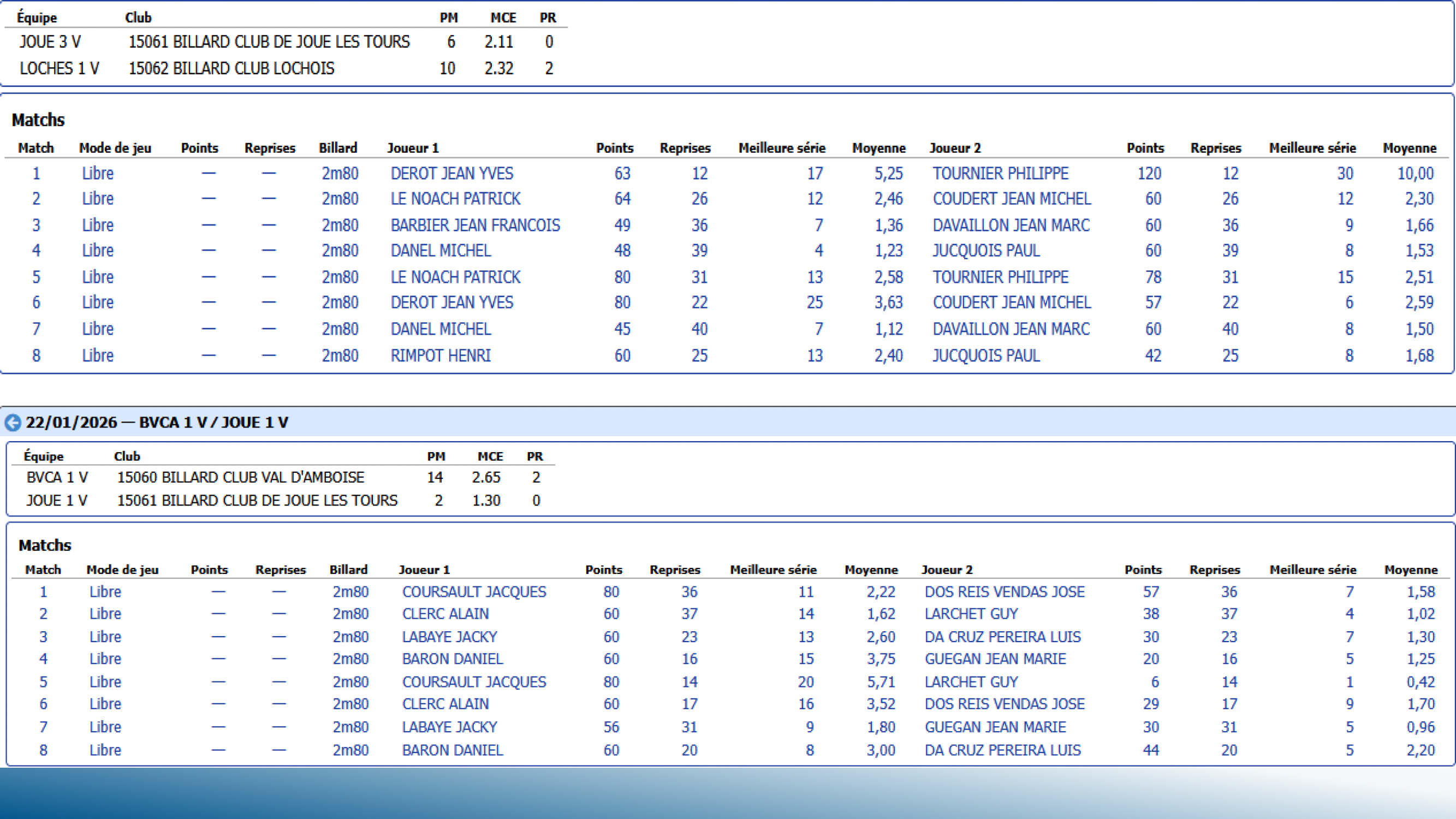
Task: Click the JOUE 3 V team name
Action: 50,42
